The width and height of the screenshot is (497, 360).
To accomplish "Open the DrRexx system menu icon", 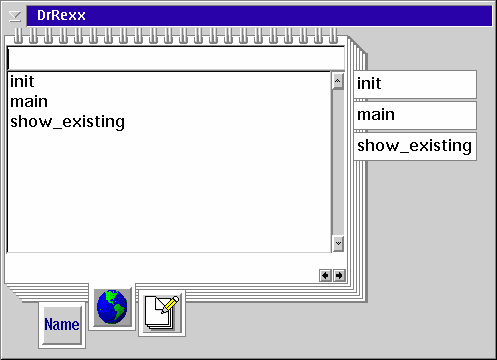I will click(15, 16).
